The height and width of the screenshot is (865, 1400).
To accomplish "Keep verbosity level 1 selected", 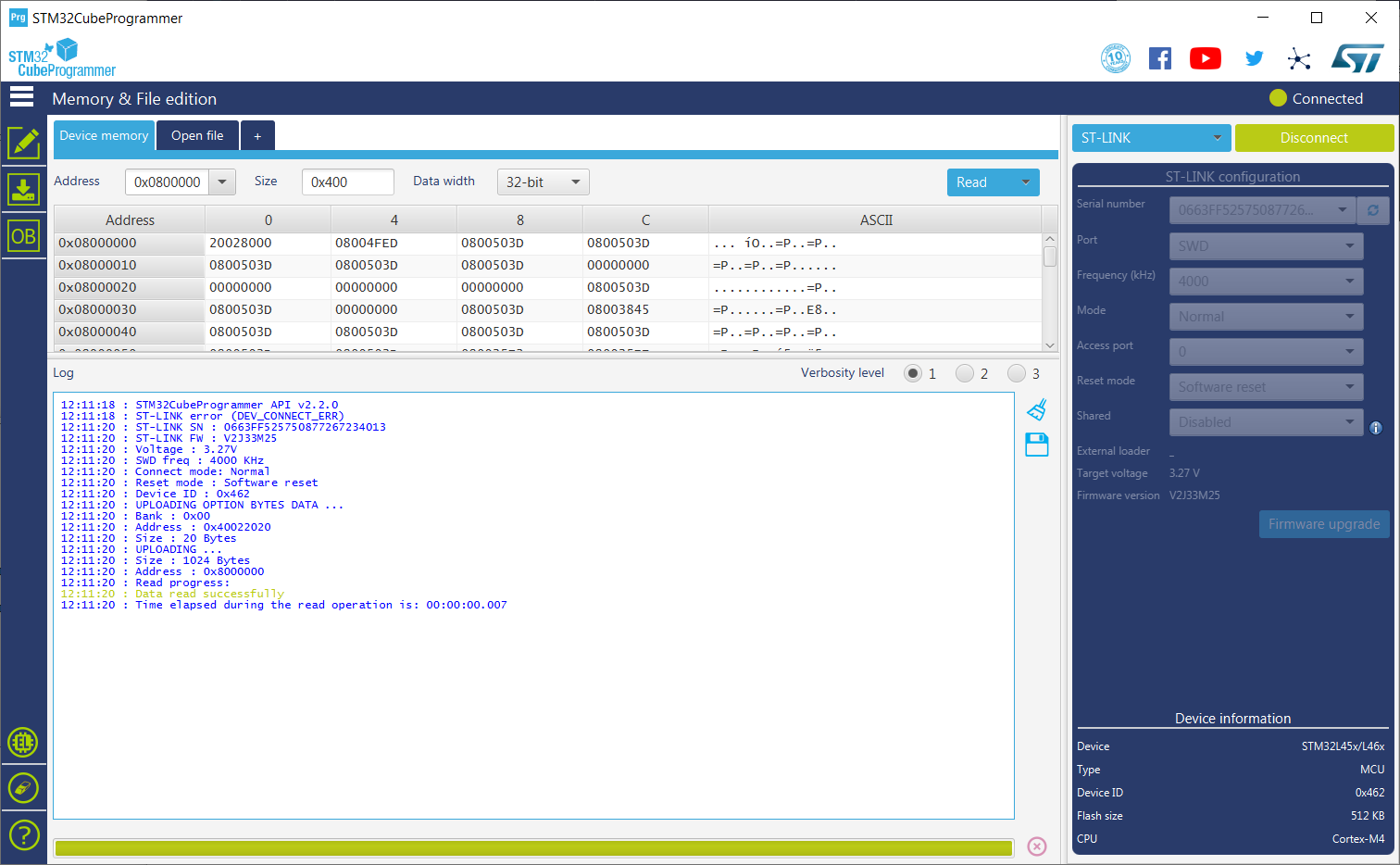I will [912, 373].
